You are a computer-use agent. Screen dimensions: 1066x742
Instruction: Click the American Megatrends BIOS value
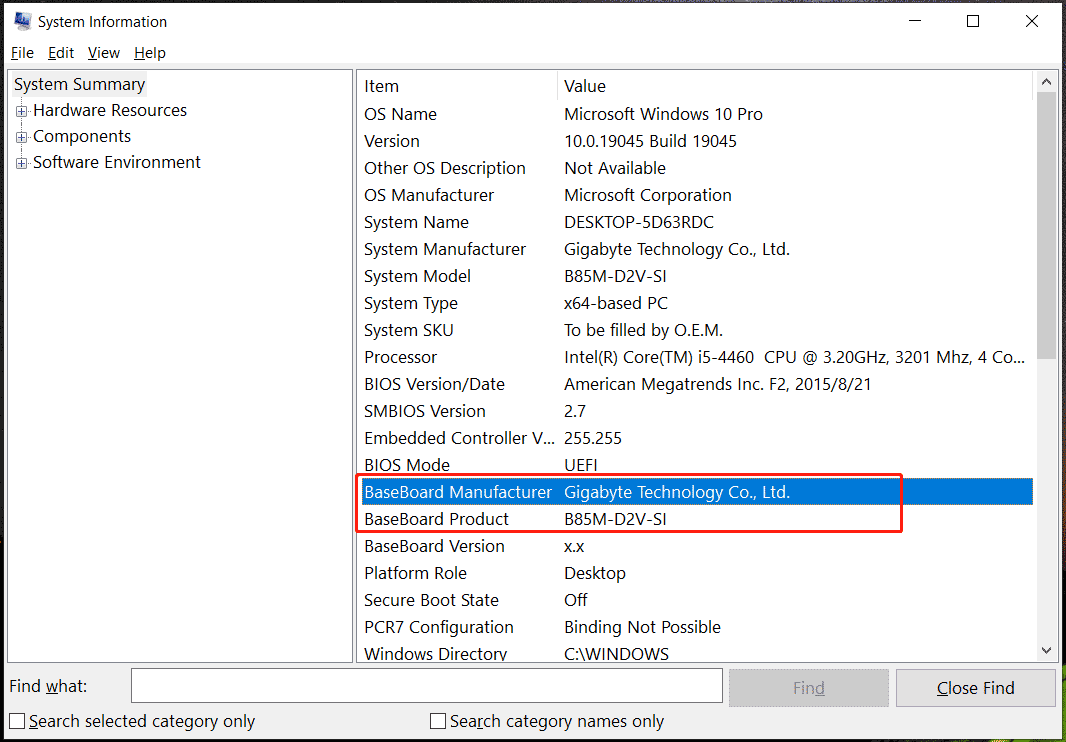[x=717, y=384]
